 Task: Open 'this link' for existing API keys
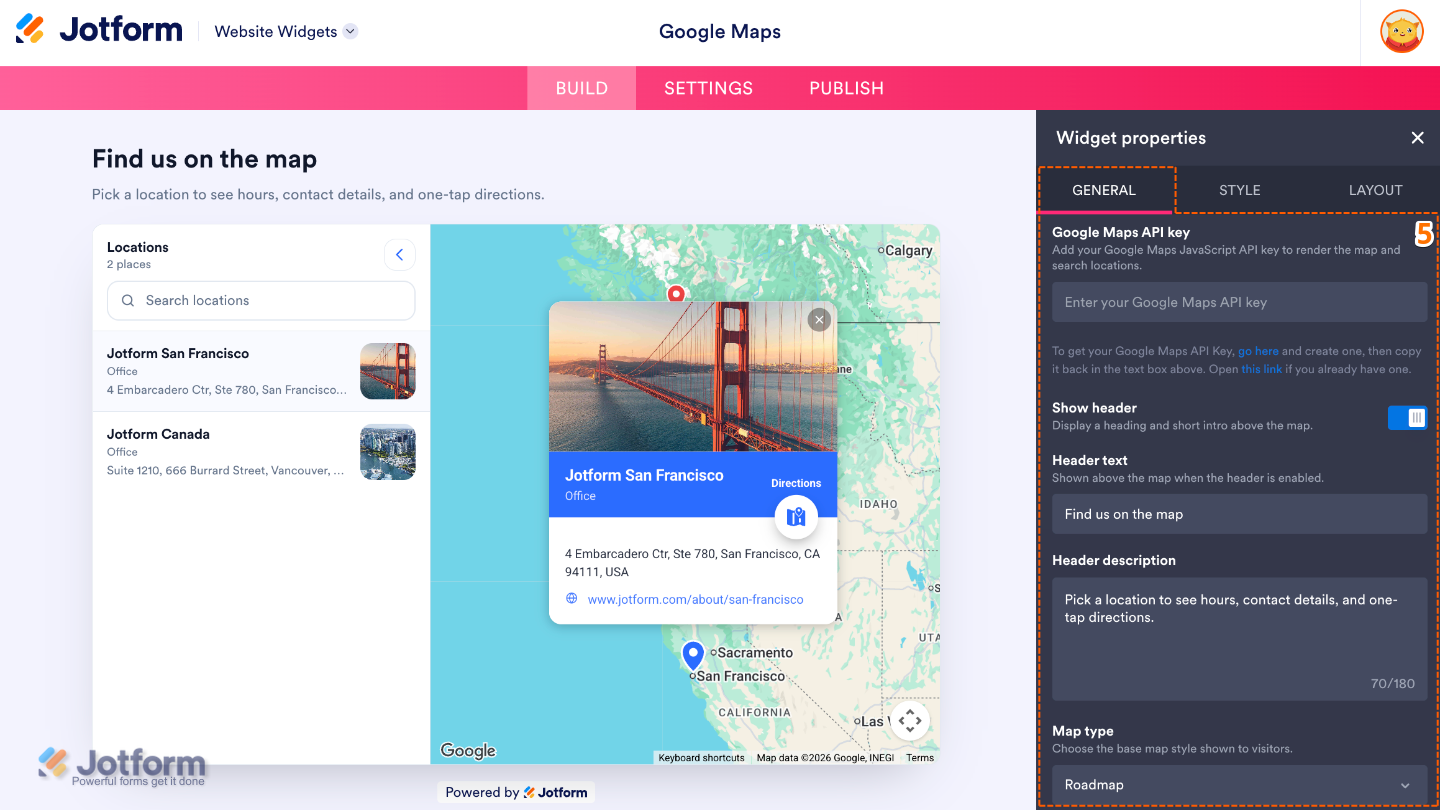click(x=1261, y=369)
